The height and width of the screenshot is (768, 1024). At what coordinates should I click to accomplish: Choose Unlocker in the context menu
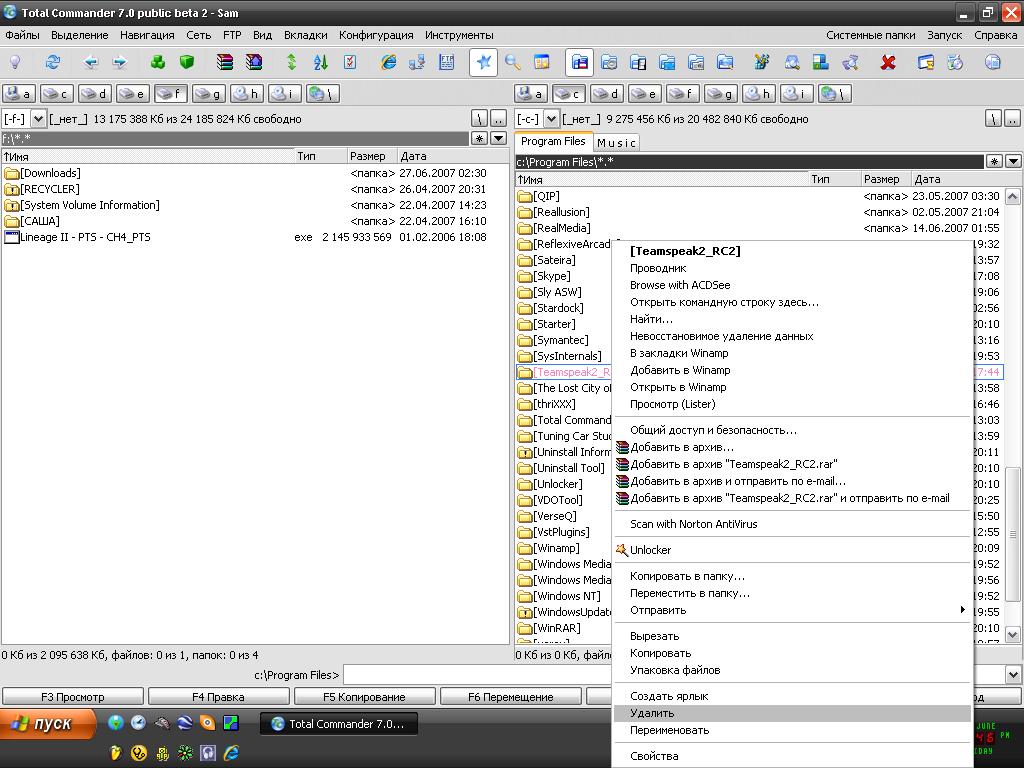coord(792,550)
